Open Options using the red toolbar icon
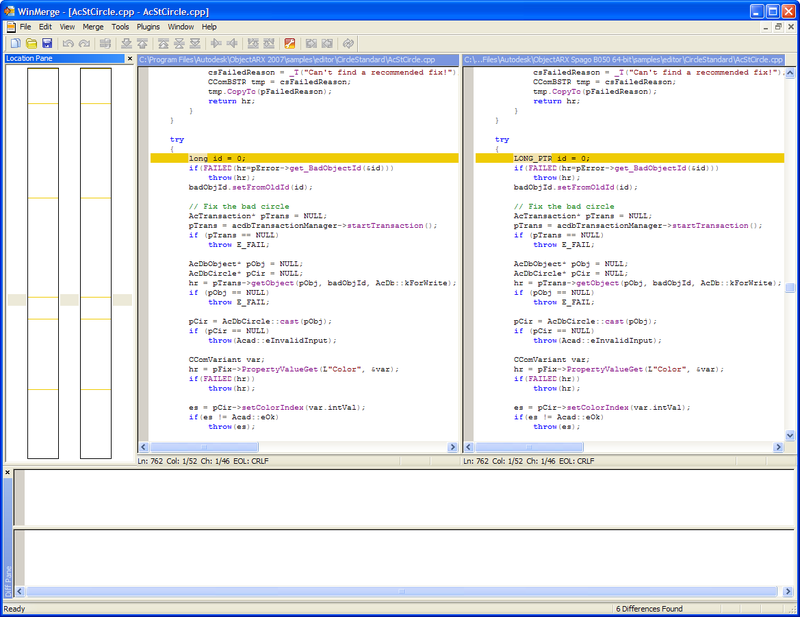The height and width of the screenshot is (617, 800). tap(290, 44)
